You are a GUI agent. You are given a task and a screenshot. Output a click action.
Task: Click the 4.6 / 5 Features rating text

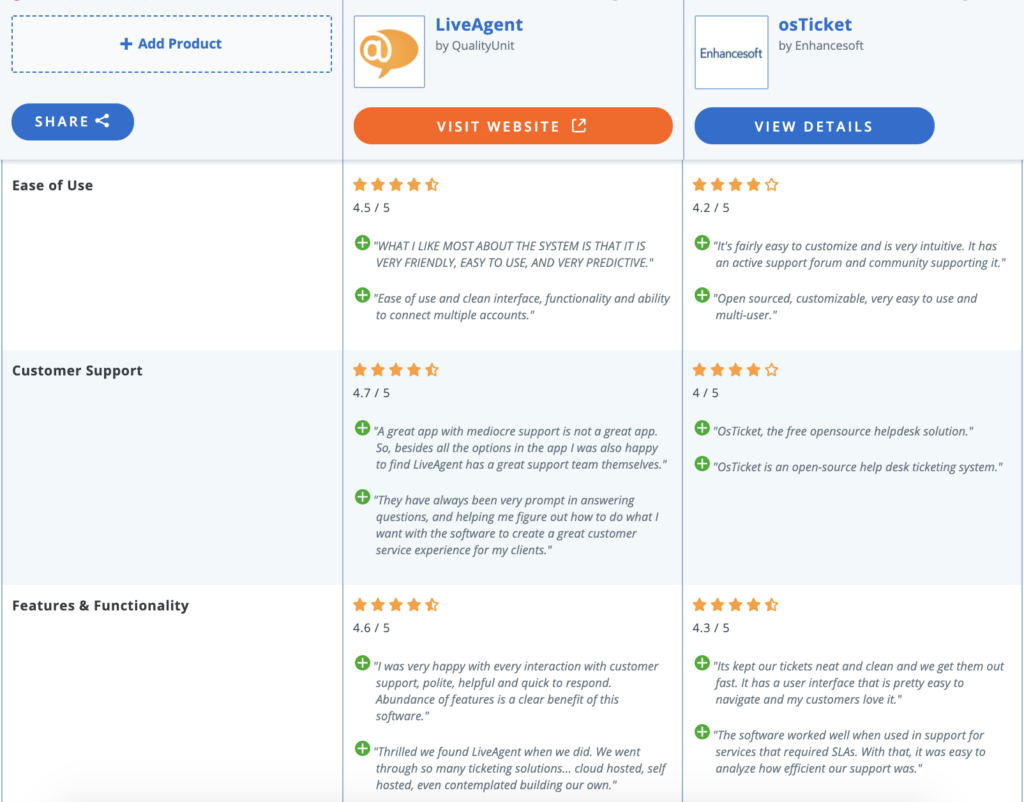coord(370,628)
